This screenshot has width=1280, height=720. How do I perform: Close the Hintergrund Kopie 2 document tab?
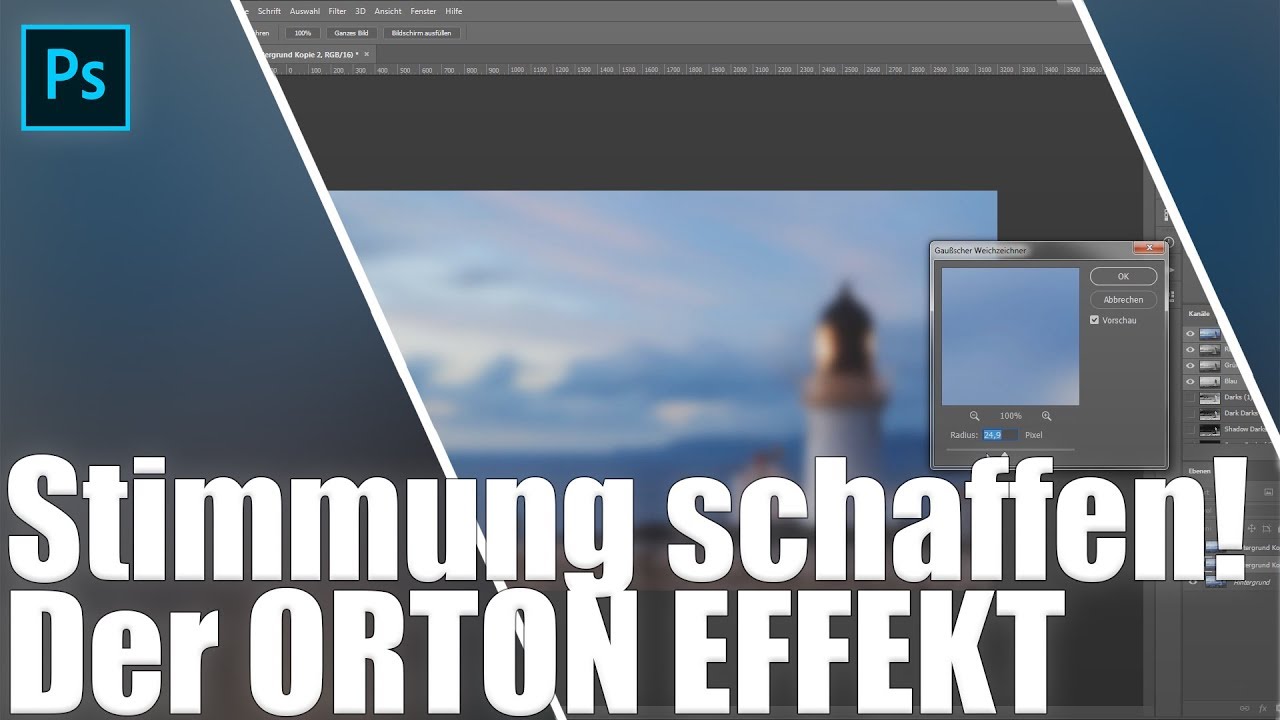[366, 54]
